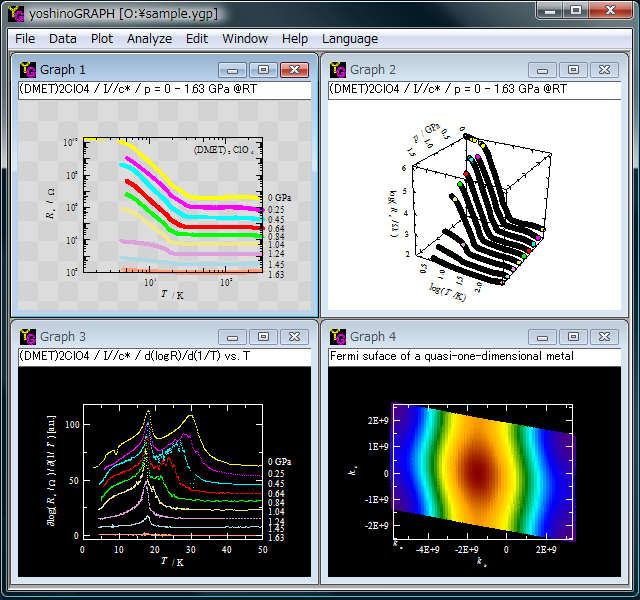The height and width of the screenshot is (600, 640).
Task: Click the yoshinoGRAPH app icon in main title bar
Action: tap(15, 13)
